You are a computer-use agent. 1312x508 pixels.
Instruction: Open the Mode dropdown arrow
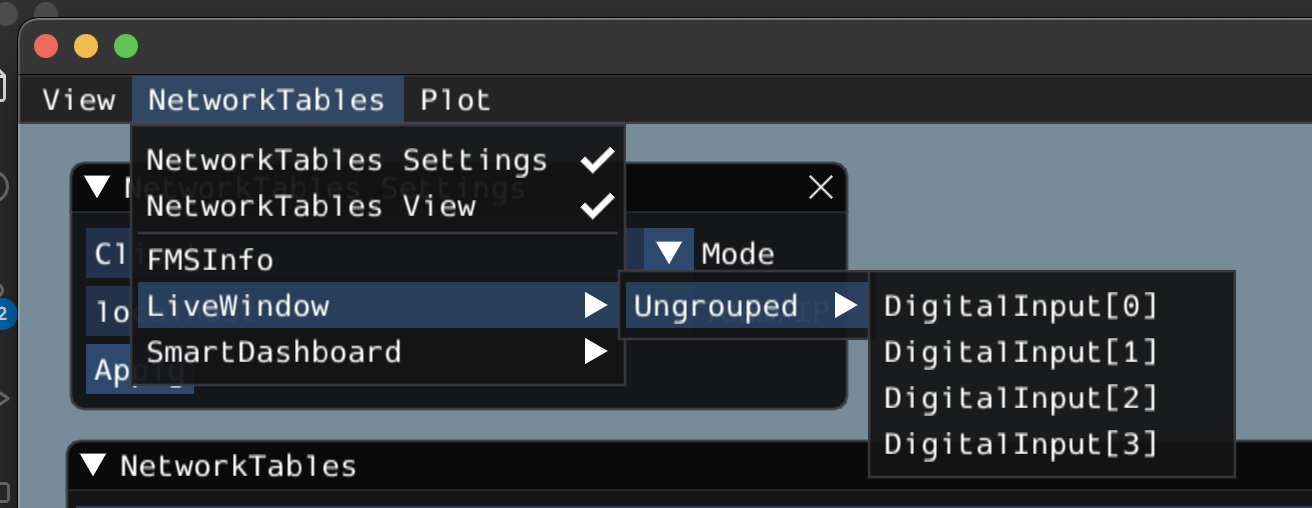(668, 253)
